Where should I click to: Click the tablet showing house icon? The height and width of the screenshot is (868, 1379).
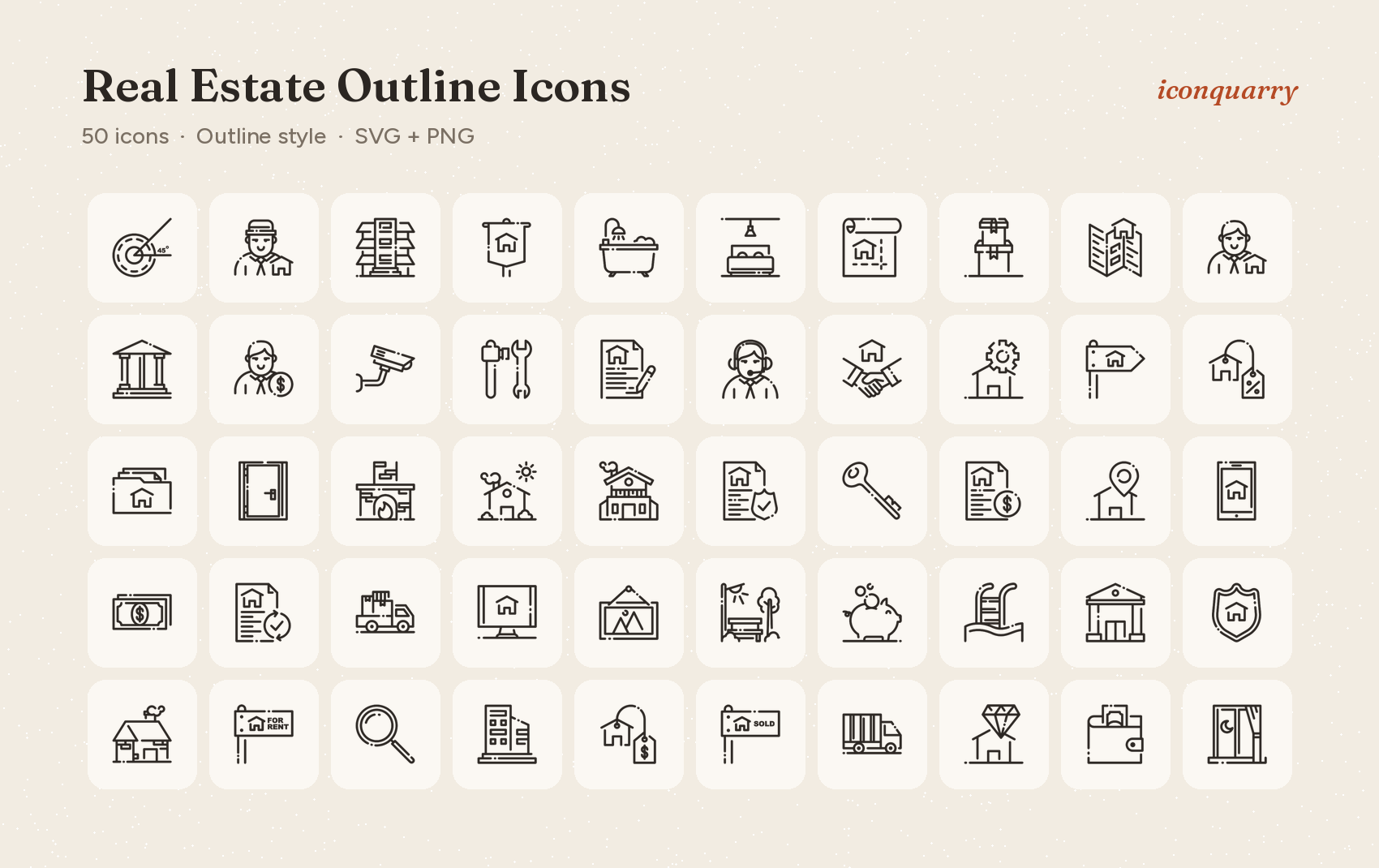coord(1237,491)
